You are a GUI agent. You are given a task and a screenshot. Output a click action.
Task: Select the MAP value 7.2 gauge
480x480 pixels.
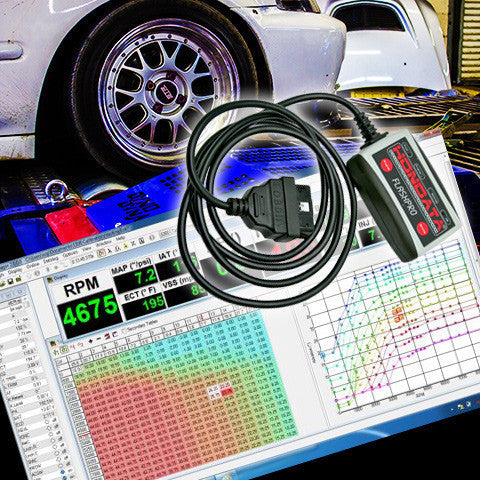click(135, 278)
